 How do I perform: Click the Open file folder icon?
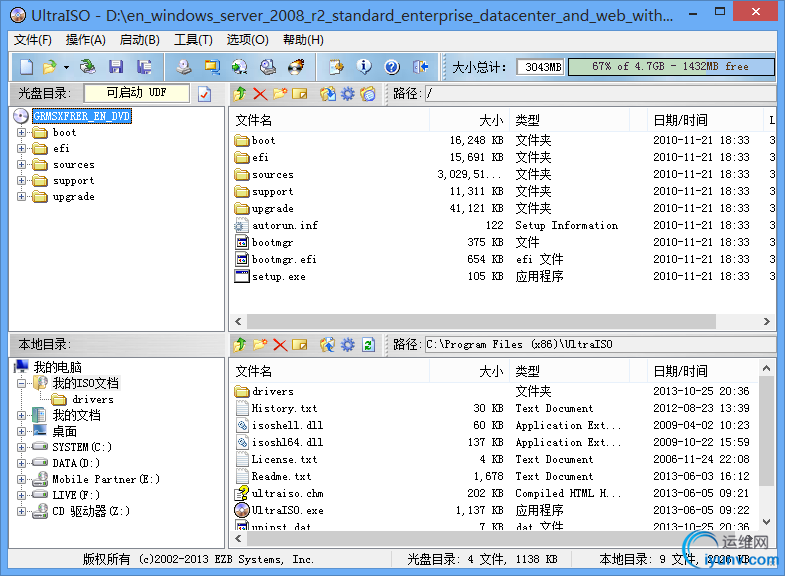click(50, 67)
